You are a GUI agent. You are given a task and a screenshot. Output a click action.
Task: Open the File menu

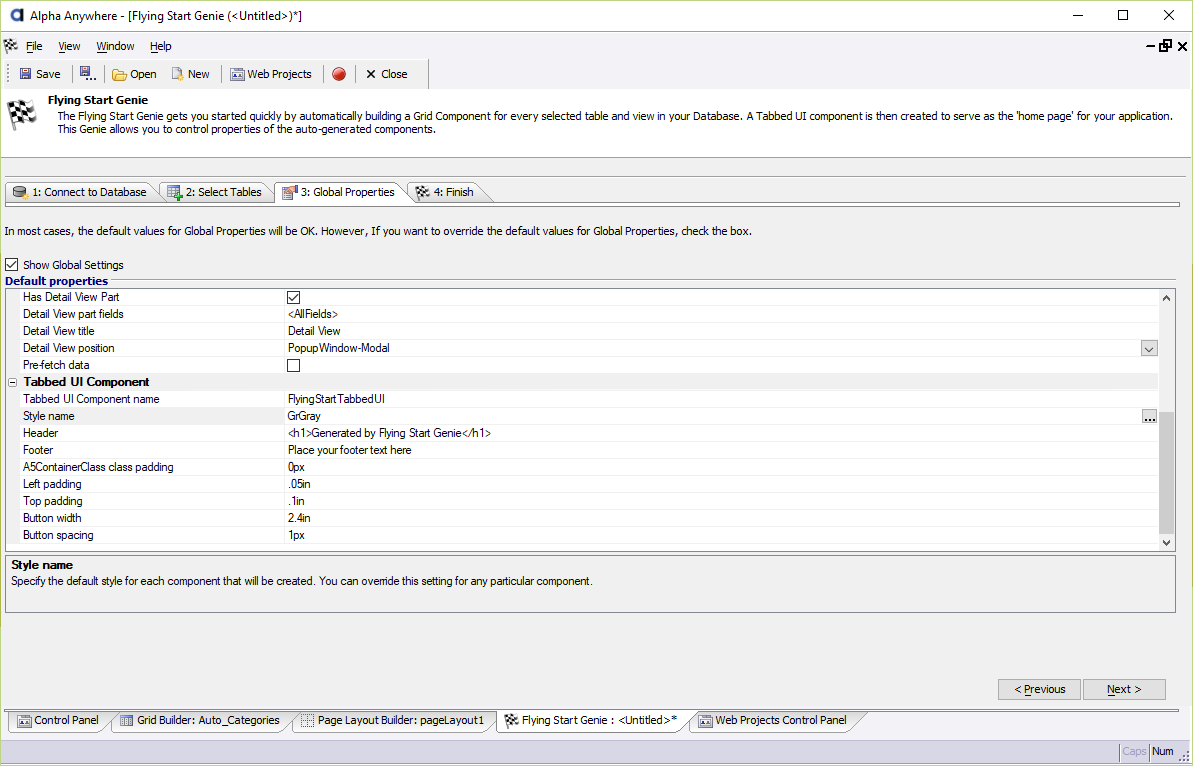34,46
